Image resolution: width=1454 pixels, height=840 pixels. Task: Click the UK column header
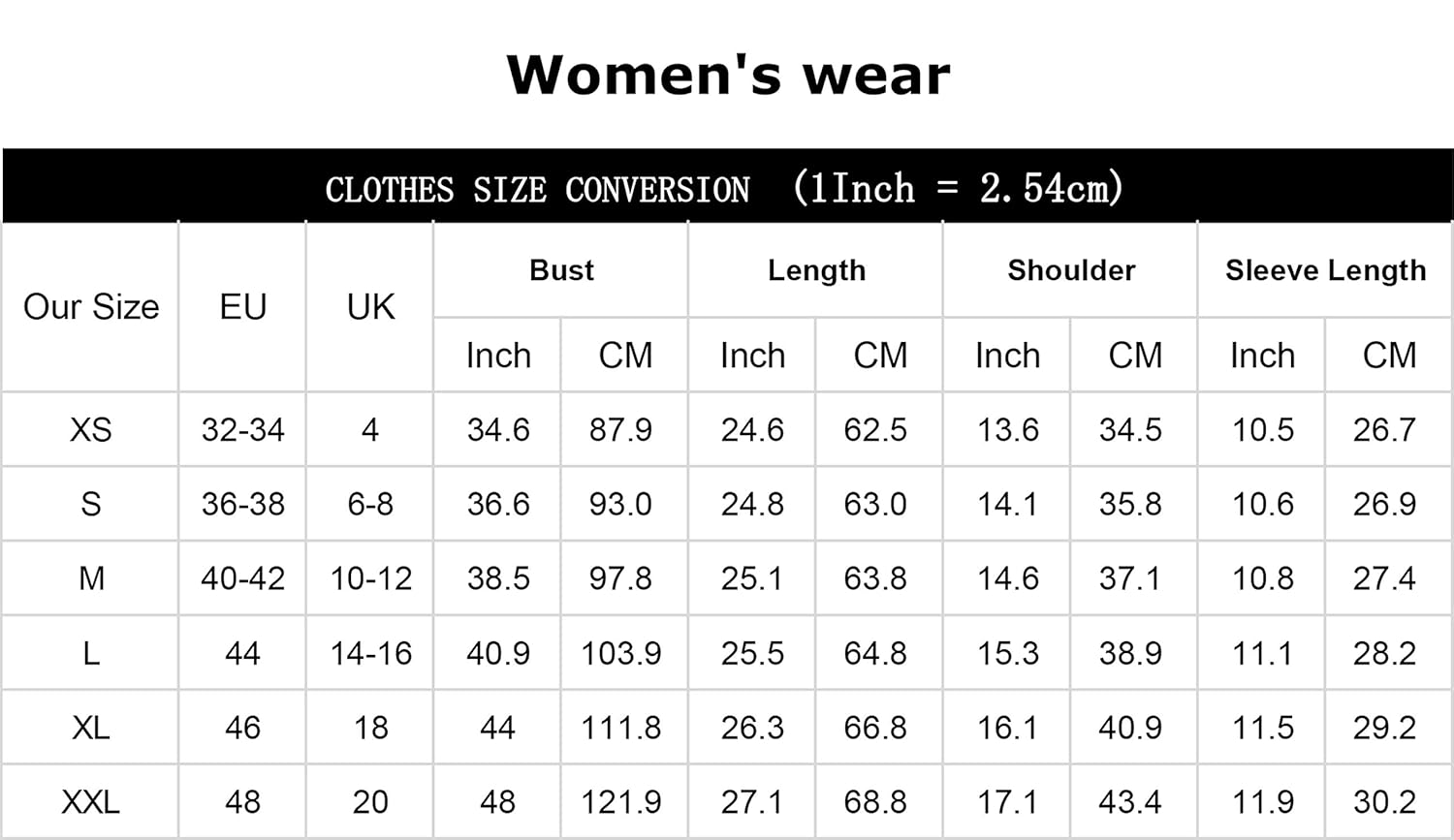(x=370, y=307)
